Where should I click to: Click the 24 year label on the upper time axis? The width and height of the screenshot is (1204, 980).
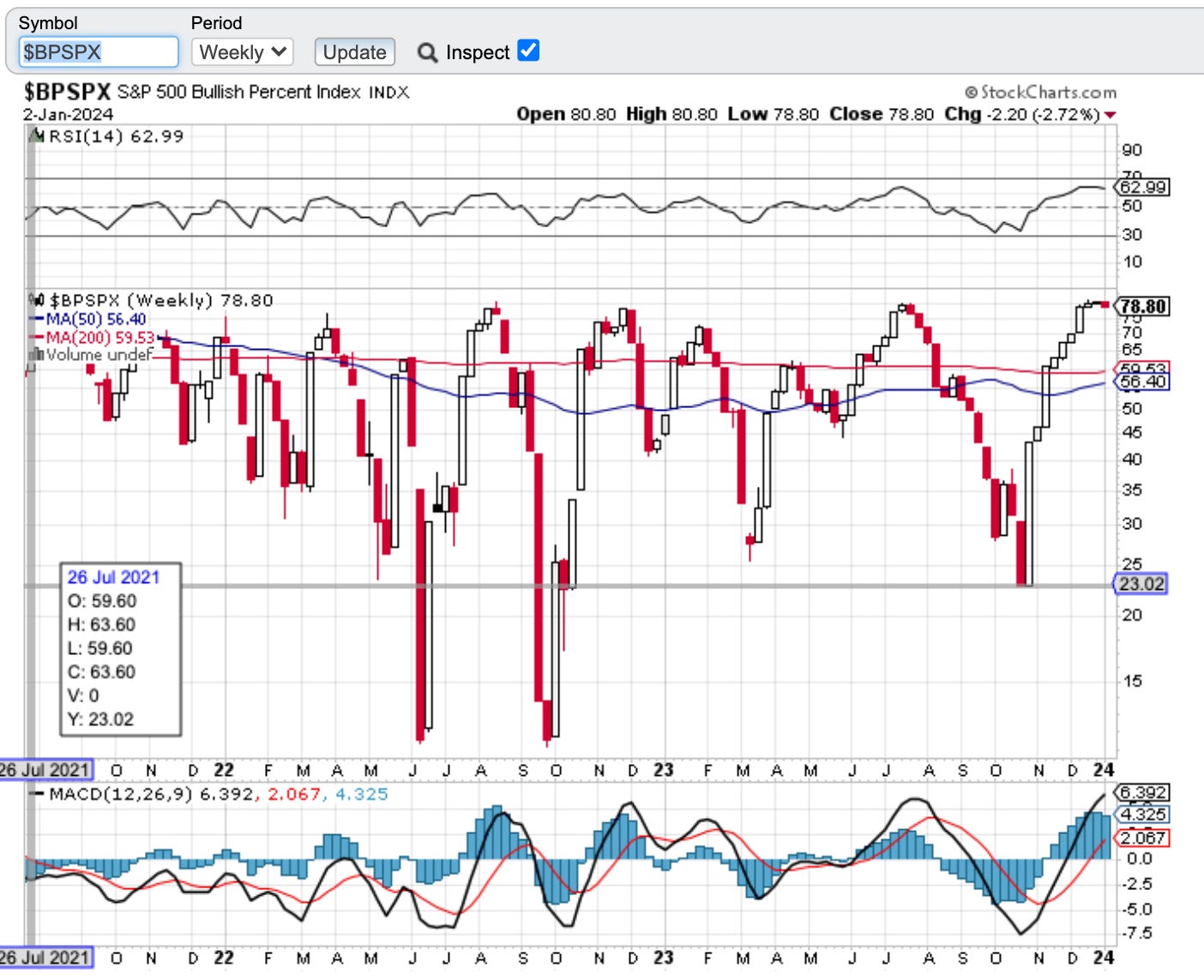1104,770
